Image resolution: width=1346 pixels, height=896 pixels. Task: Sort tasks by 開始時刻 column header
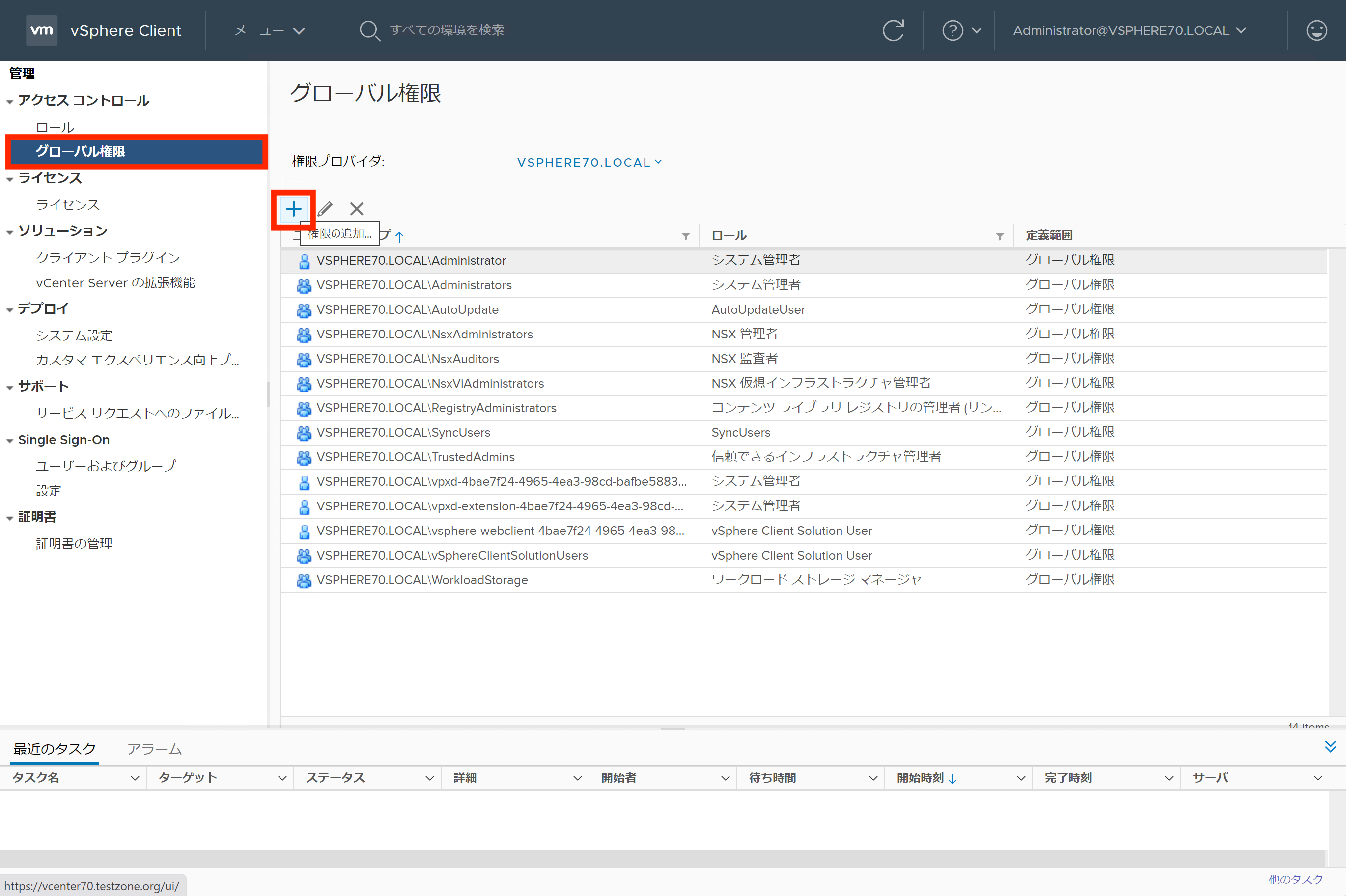point(921,778)
